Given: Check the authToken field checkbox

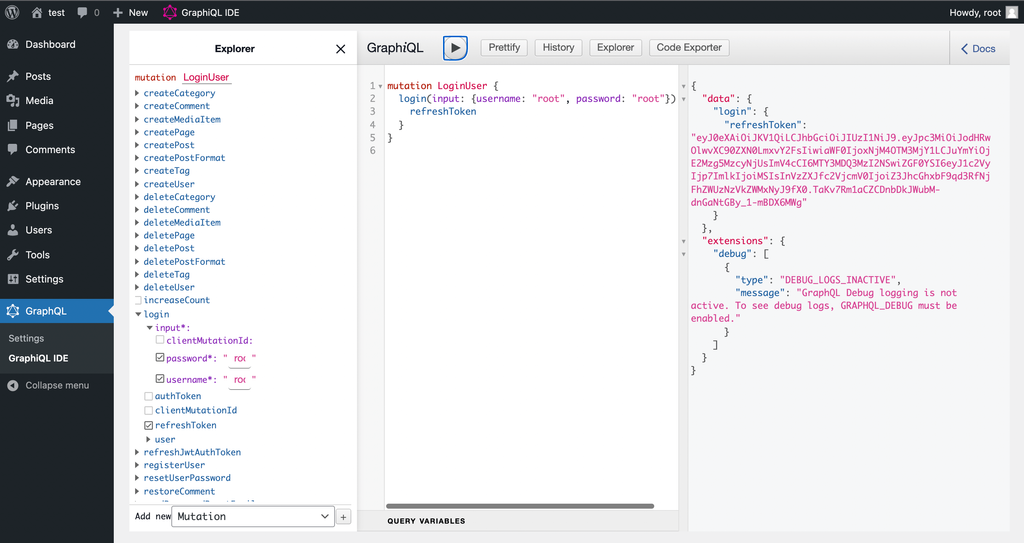Looking at the screenshot, I should [x=148, y=396].
